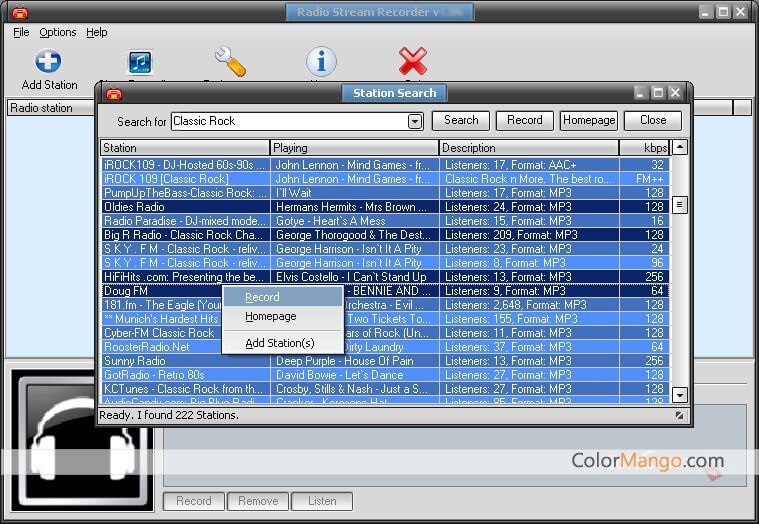Click the resize grip in dialog status bar
The width and height of the screenshot is (759, 524).
pyautogui.click(x=679, y=415)
